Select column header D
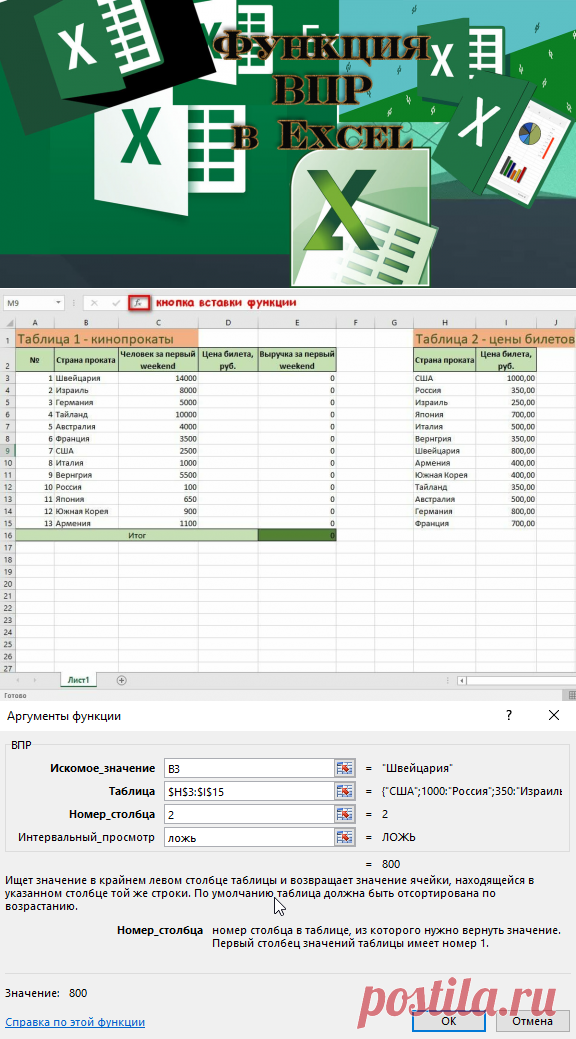 [228, 322]
